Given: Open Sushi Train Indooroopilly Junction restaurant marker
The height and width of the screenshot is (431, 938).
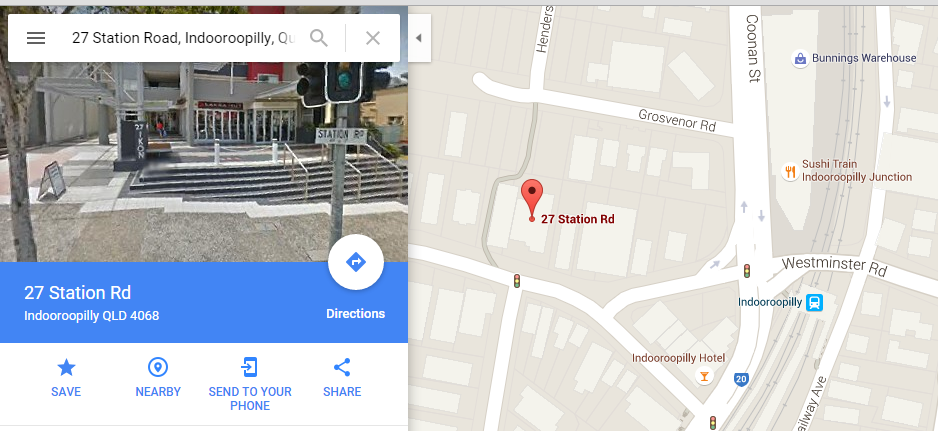Looking at the screenshot, I should coord(790,172).
